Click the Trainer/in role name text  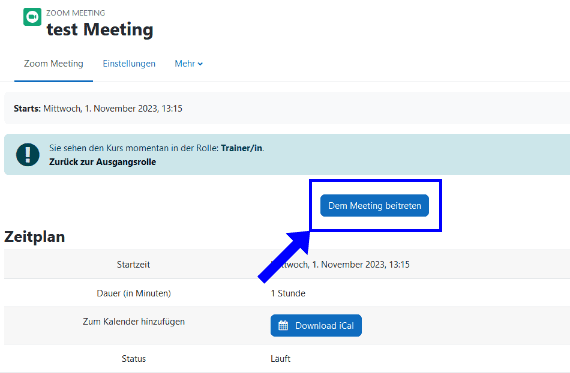click(242, 148)
